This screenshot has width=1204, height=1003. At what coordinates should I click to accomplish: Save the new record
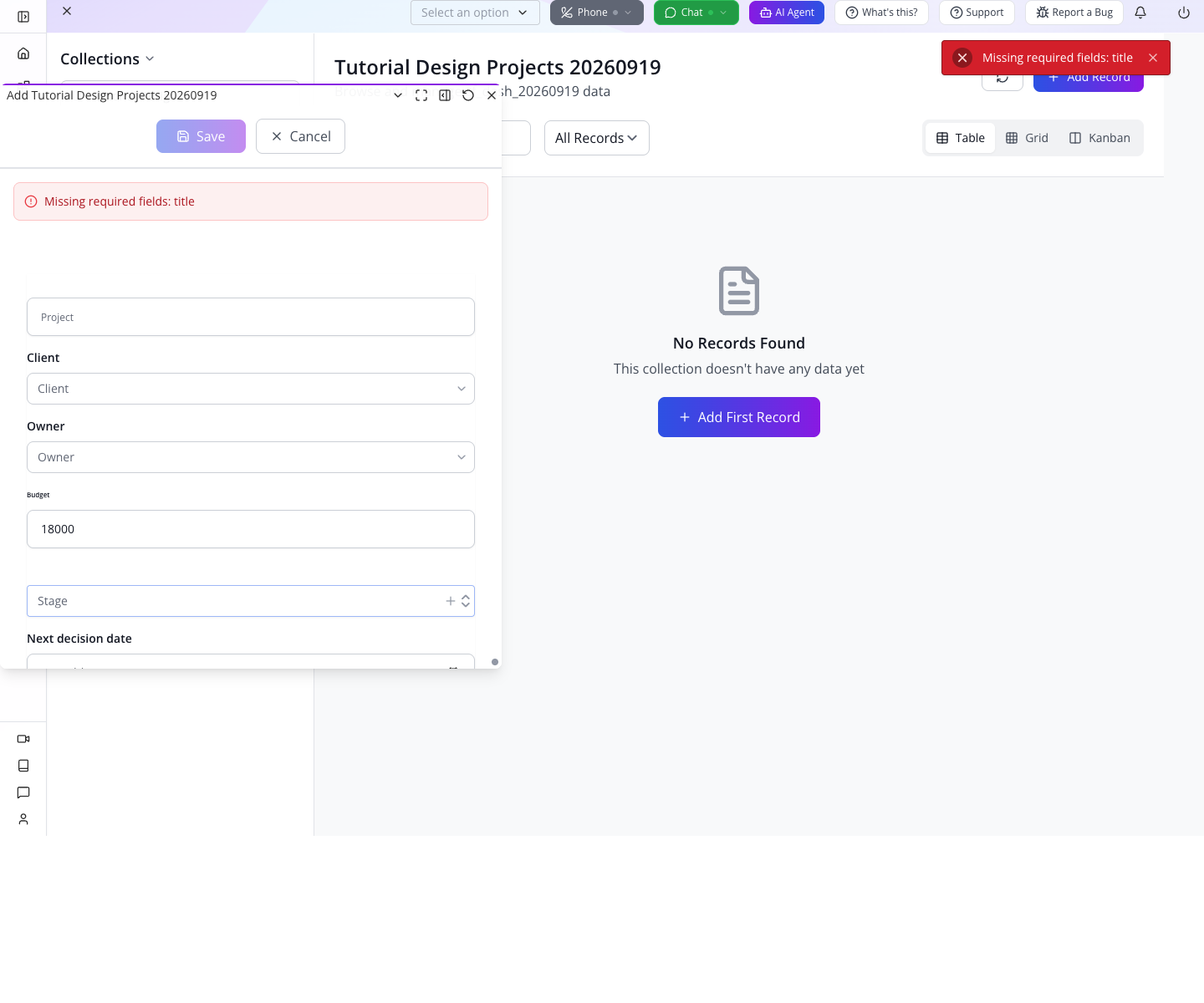point(201,136)
